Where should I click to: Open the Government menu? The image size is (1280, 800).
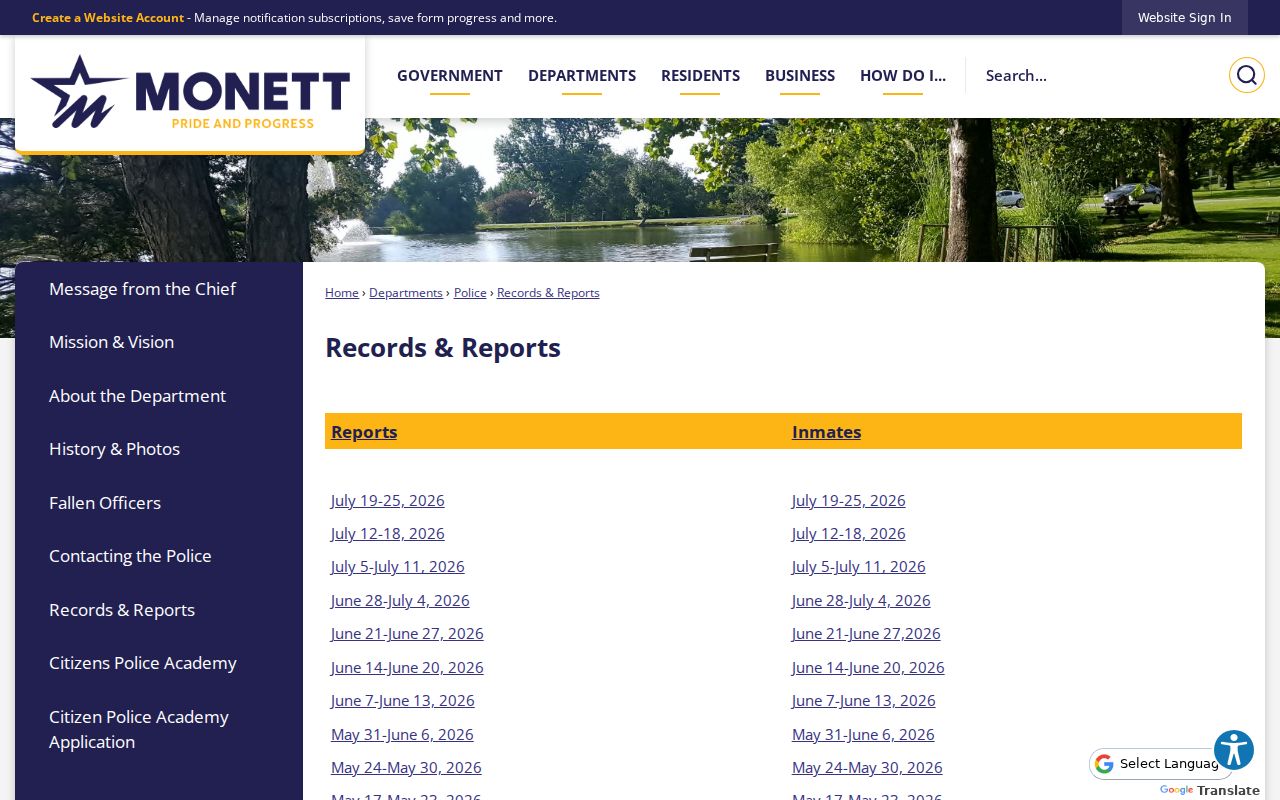click(450, 76)
